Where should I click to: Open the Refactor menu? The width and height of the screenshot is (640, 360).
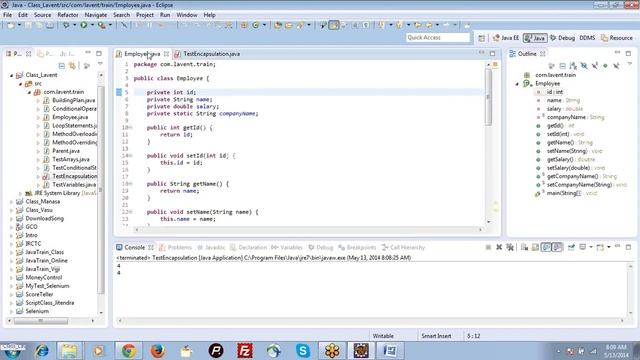click(x=68, y=15)
